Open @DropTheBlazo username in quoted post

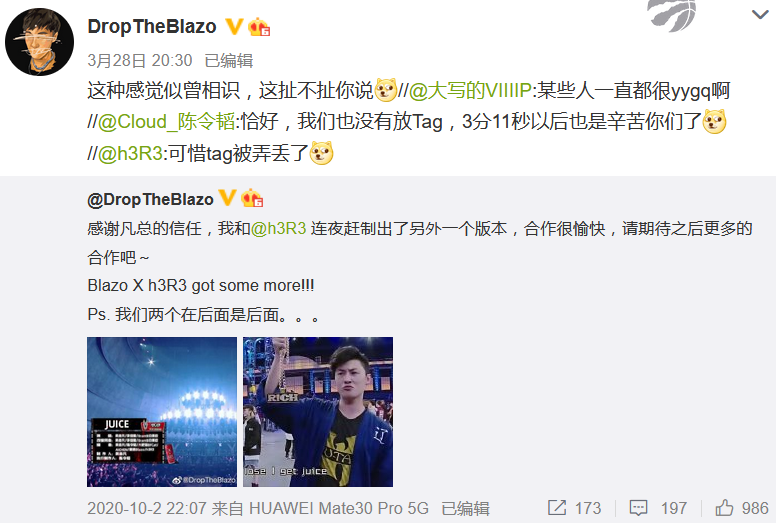150,199
